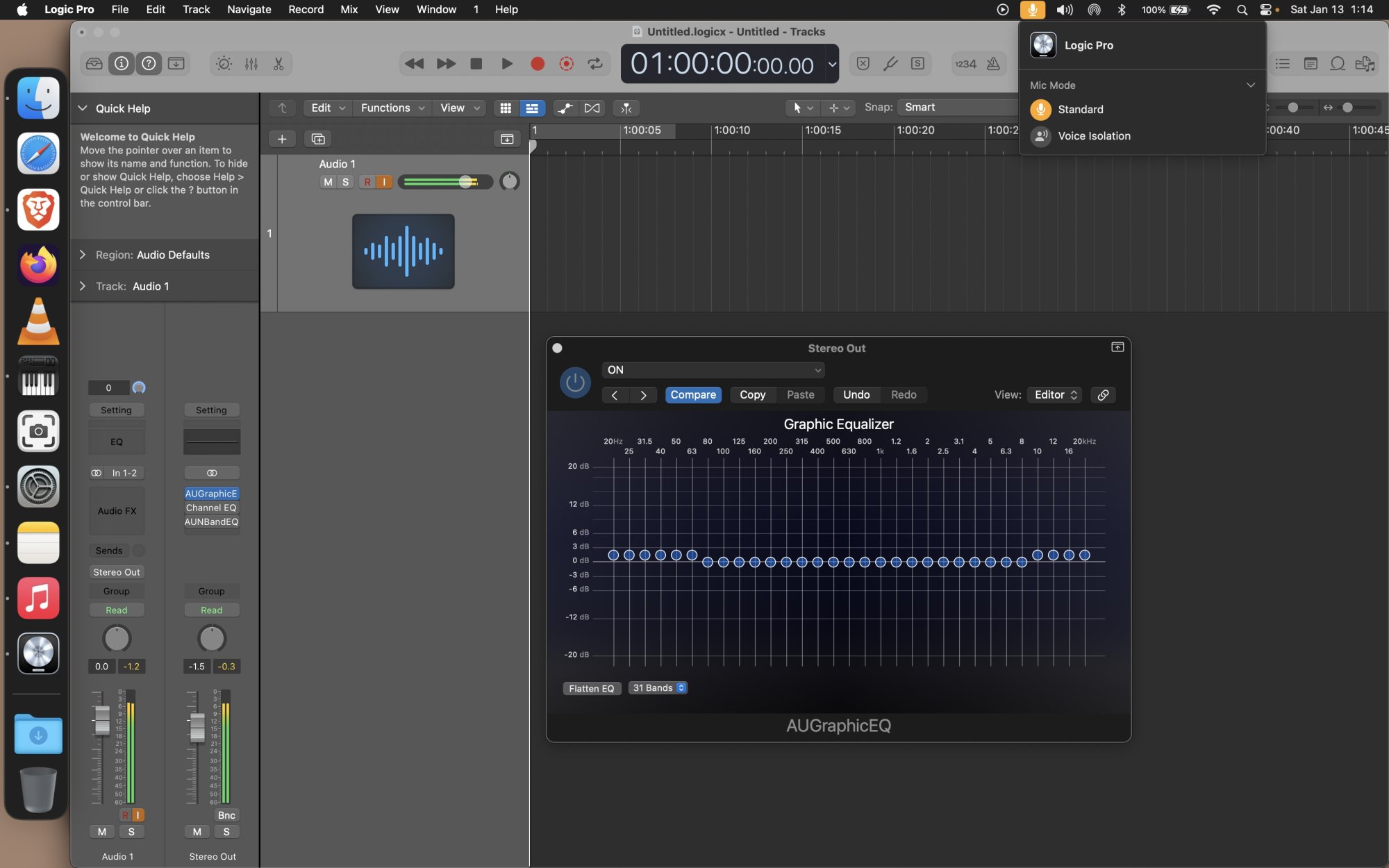1389x868 pixels.
Task: Toggle the Metronome button
Action: point(994,63)
